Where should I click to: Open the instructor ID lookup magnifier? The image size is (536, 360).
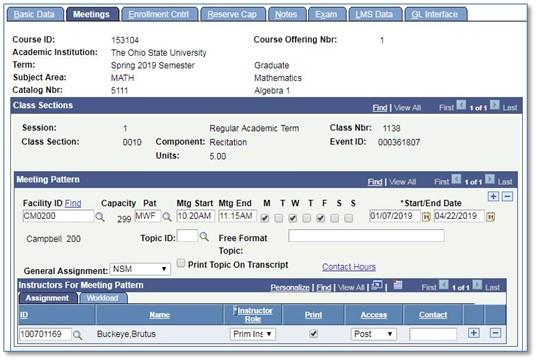(78, 335)
